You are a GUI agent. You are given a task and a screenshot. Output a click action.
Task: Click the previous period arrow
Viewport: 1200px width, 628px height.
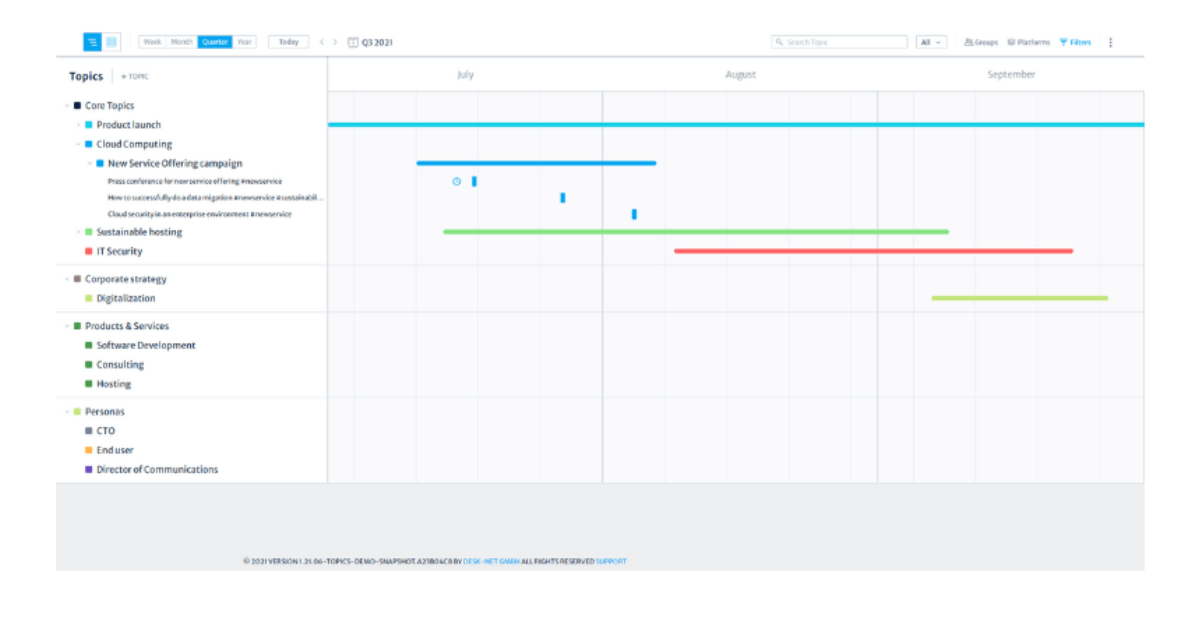pos(322,42)
